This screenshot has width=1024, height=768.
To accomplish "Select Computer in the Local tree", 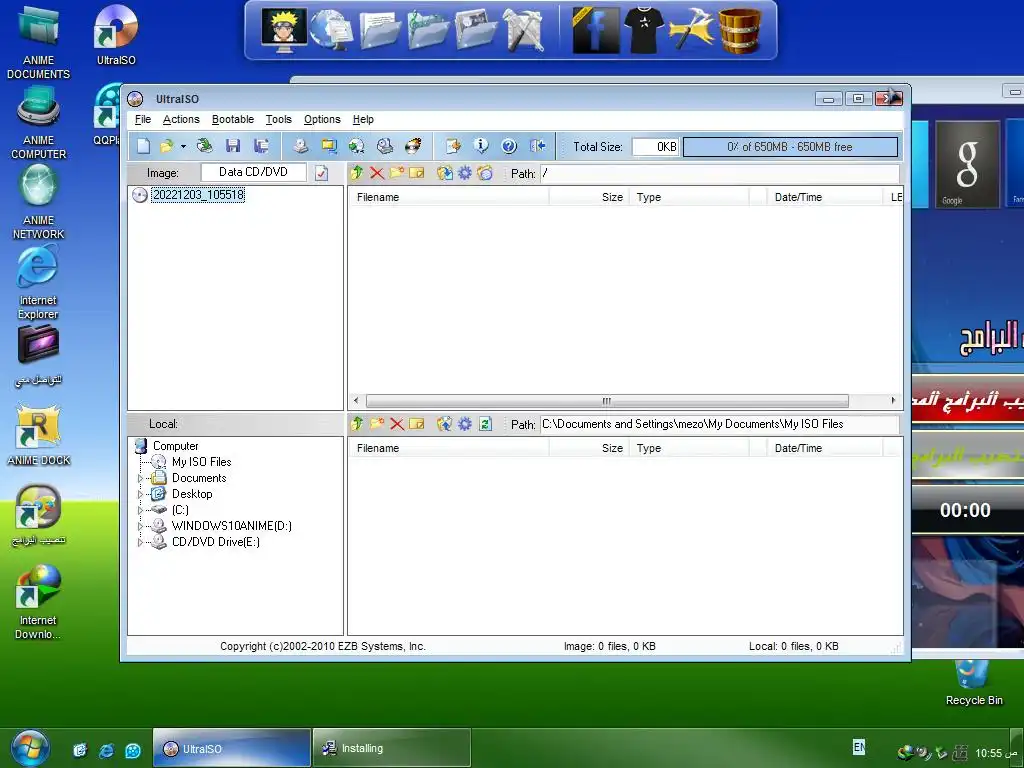I will 176,446.
